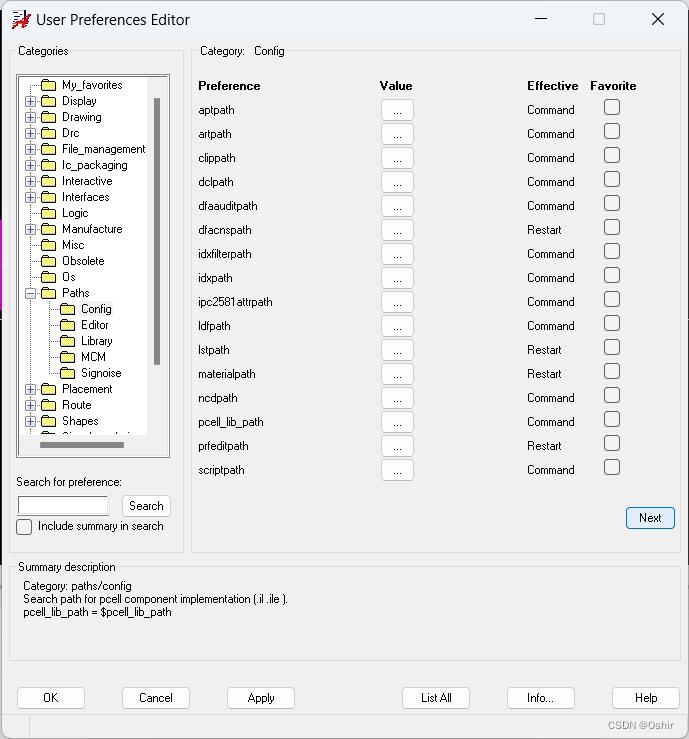Collapse the Paths tree node
Screen dimensions: 689x739
click(31, 293)
